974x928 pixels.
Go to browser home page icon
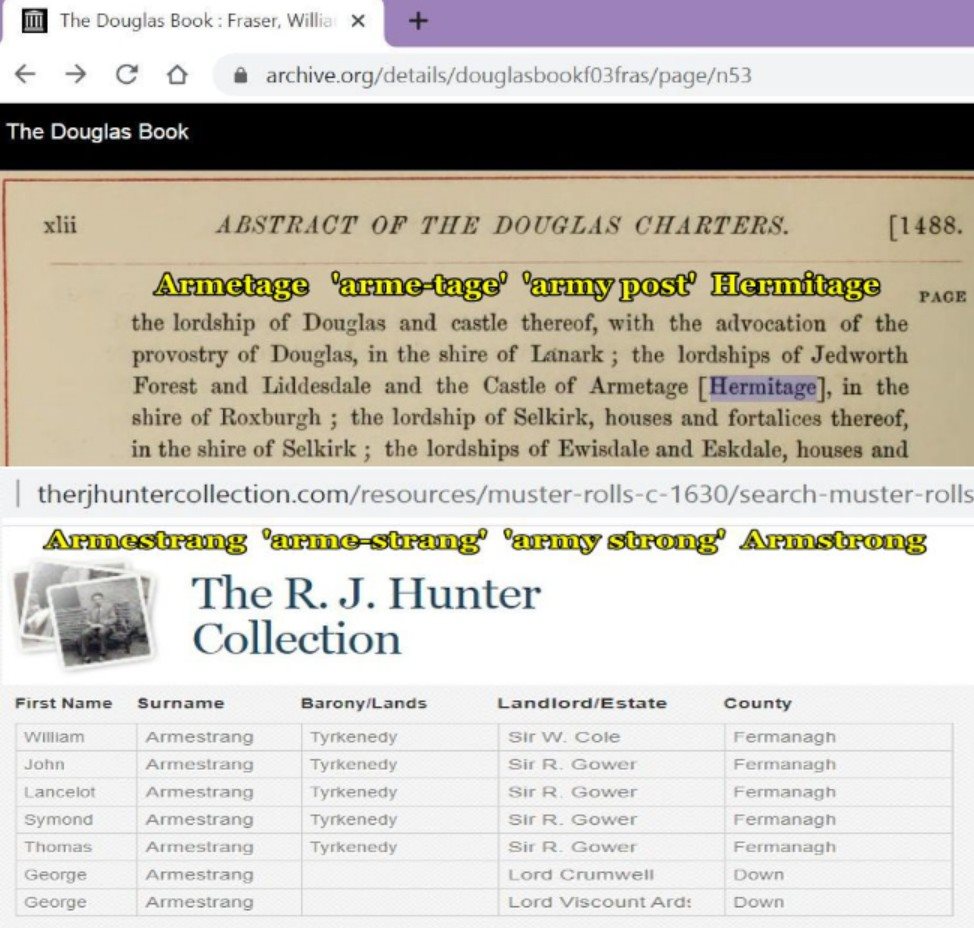click(177, 75)
